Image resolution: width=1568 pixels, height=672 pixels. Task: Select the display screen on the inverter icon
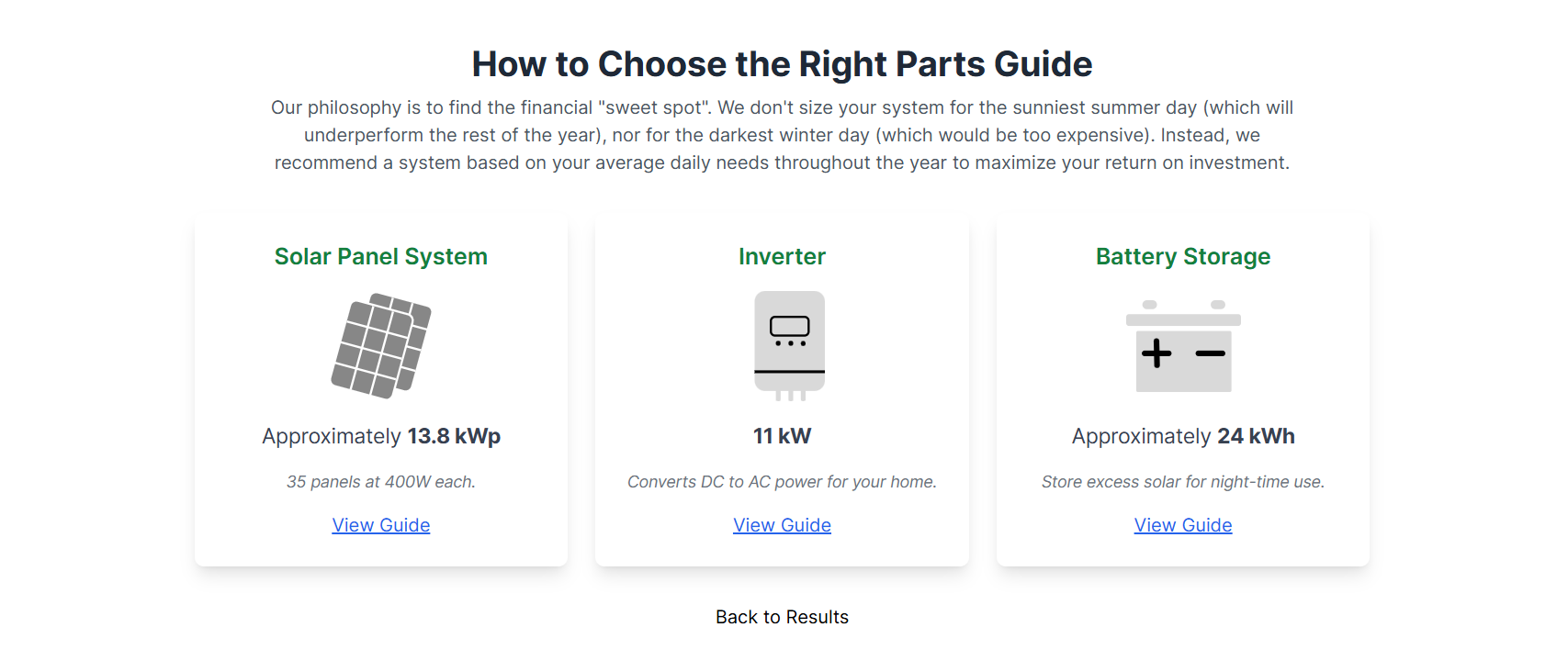click(788, 323)
